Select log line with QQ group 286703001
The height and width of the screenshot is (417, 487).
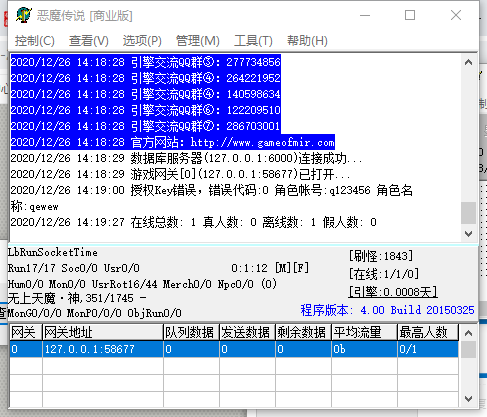(x=146, y=126)
